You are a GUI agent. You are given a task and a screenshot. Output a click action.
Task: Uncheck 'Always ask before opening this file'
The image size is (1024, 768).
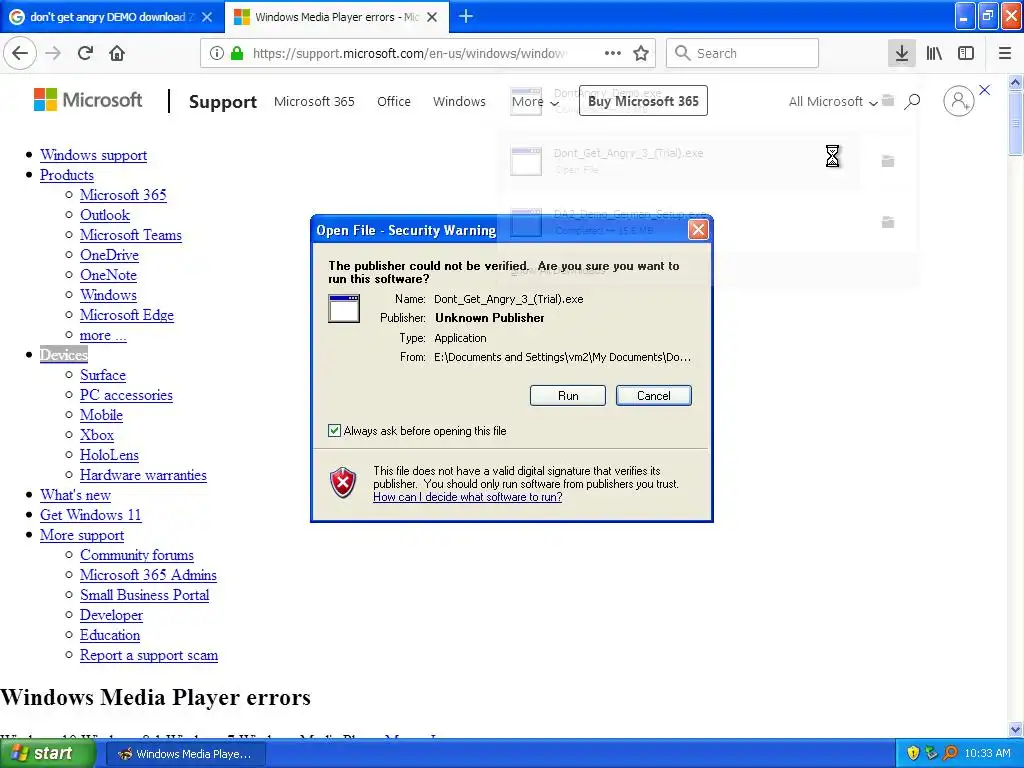[334, 430]
